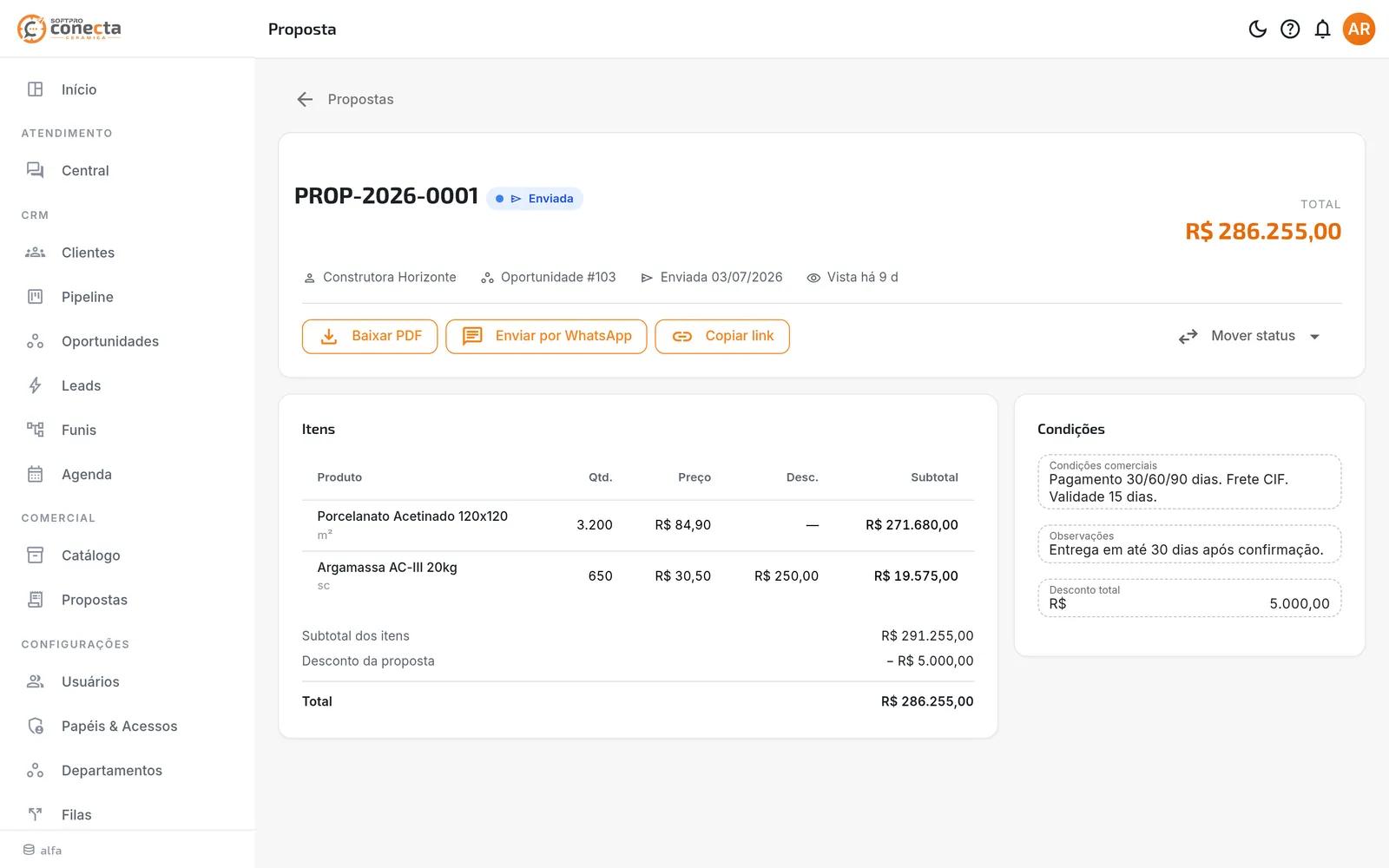Viewport: 1389px width, 868px height.
Task: Click the R$ 291.255,00 subtotal dos itens value
Action: 927,636
